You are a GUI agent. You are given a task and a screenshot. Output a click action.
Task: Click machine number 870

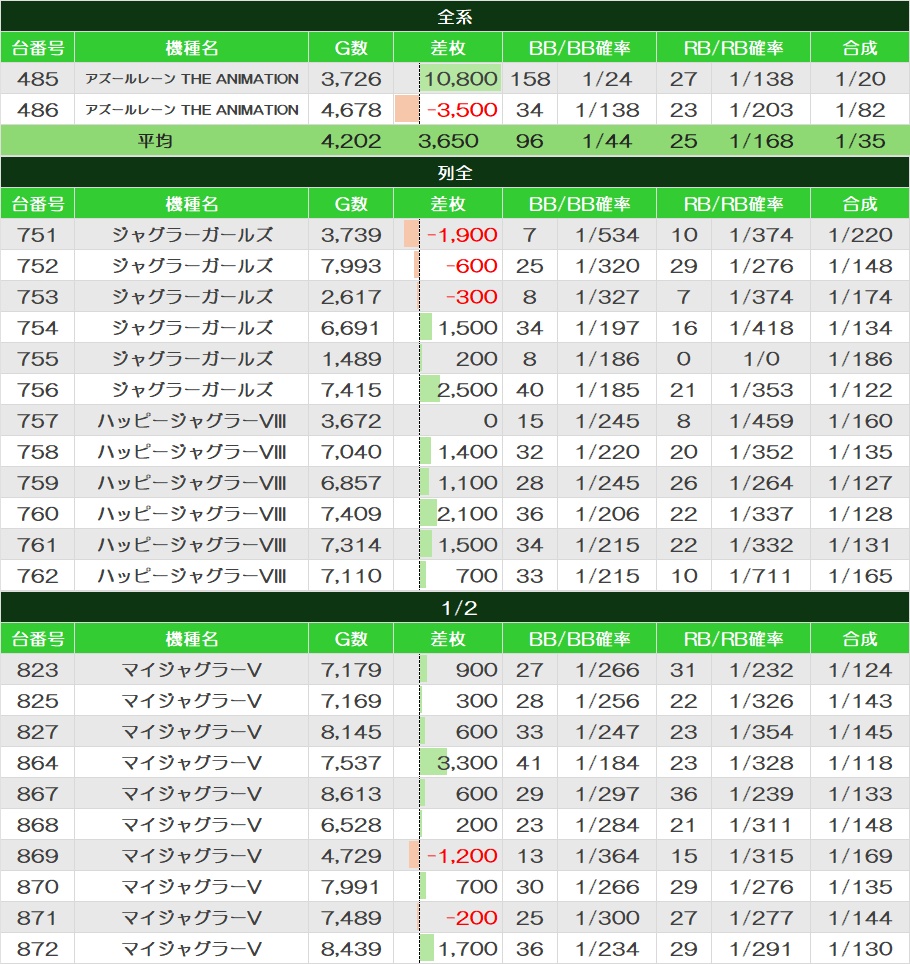point(38,887)
